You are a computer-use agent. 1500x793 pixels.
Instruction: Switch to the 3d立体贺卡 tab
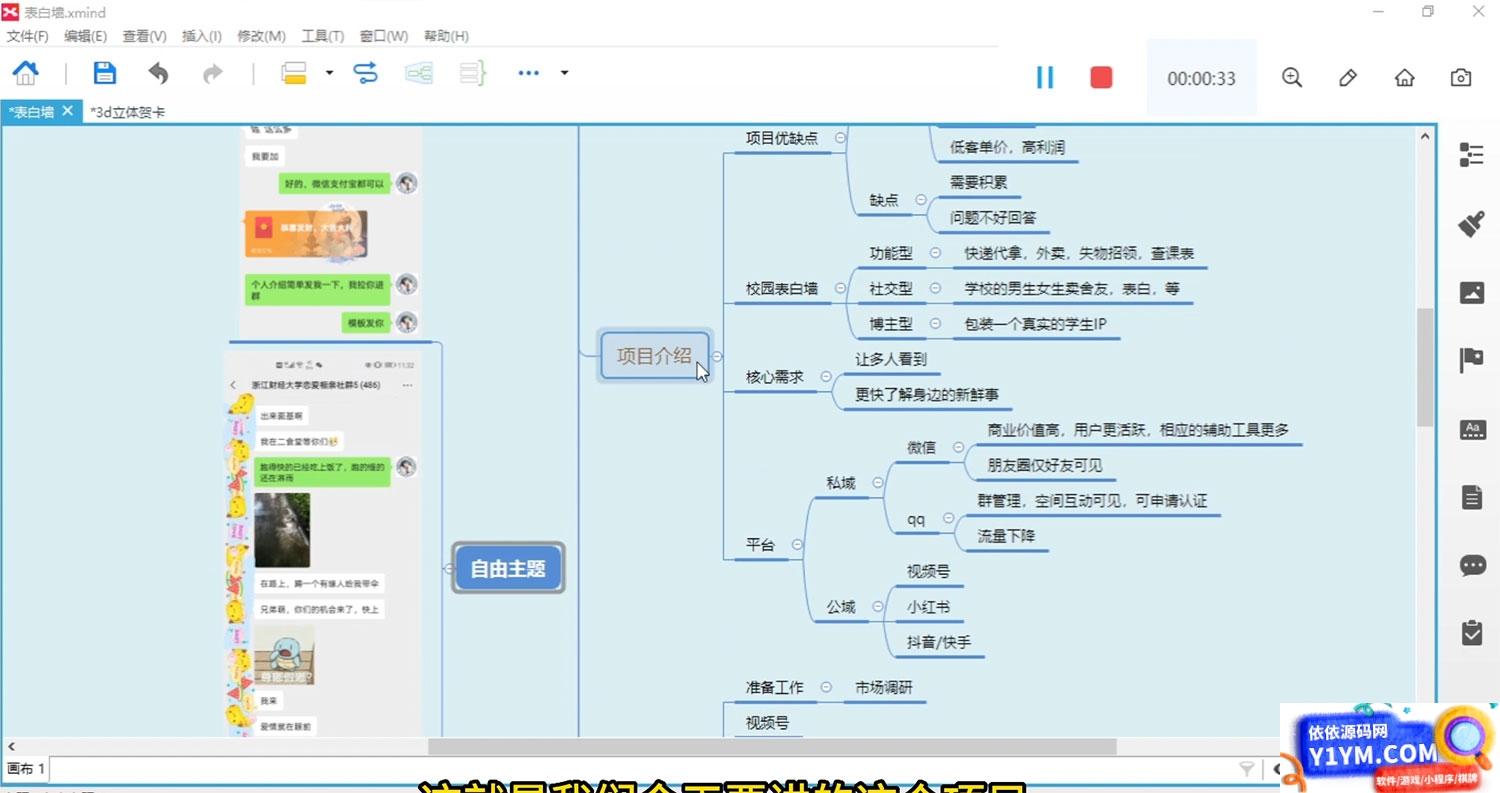coord(127,112)
